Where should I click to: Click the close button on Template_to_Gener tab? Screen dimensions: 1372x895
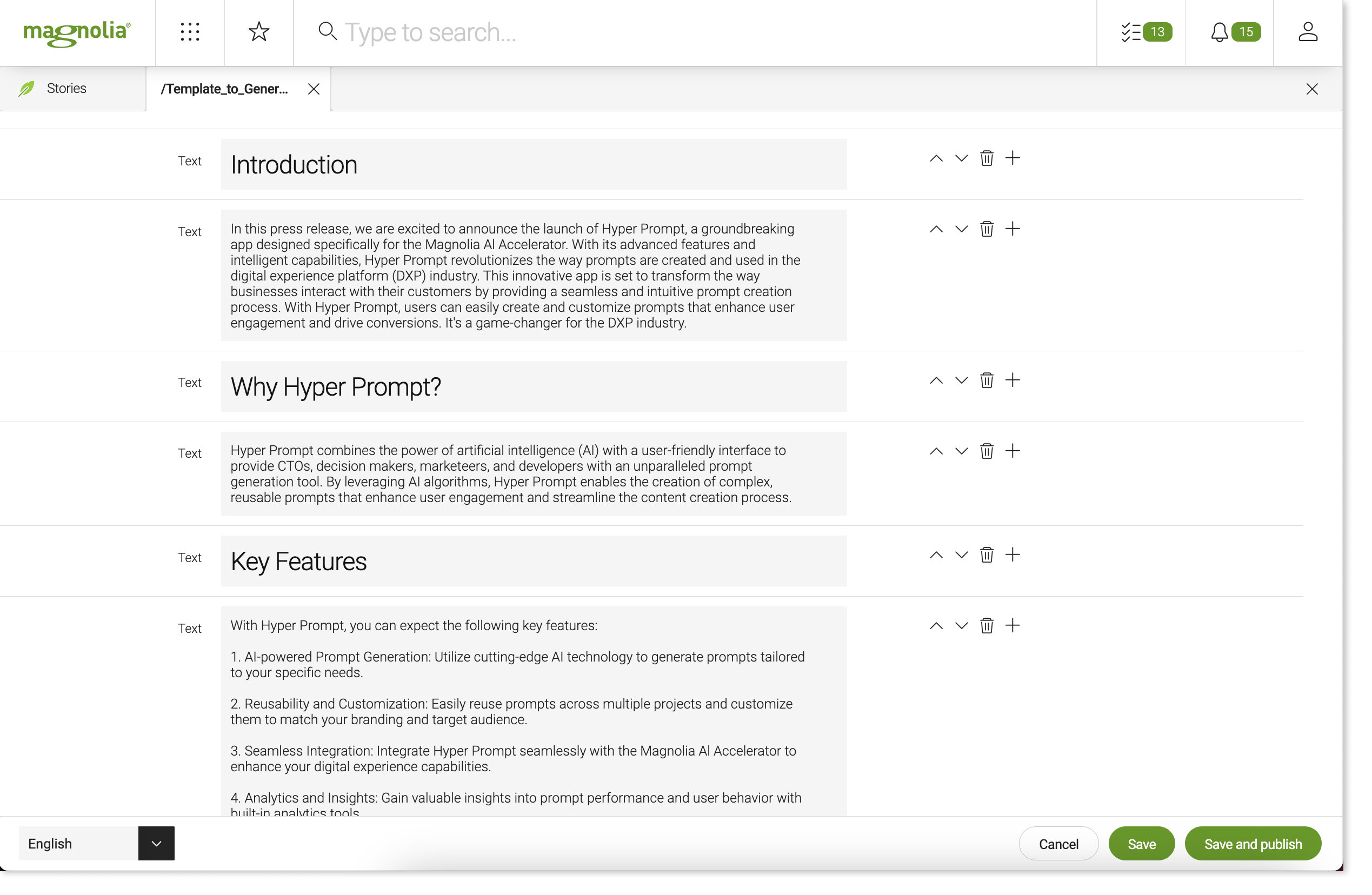pos(313,89)
